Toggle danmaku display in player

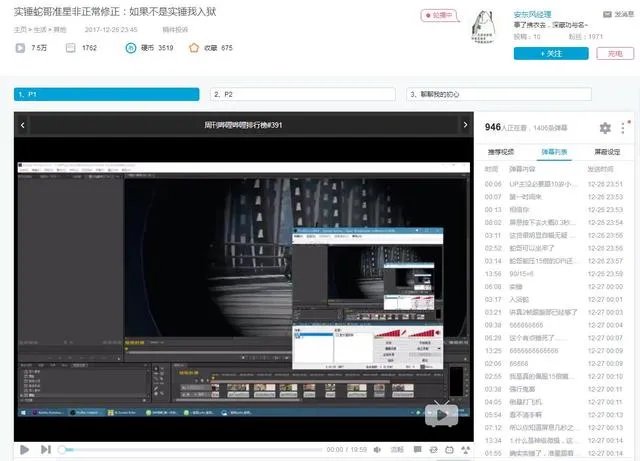pyautogui.click(x=418, y=450)
